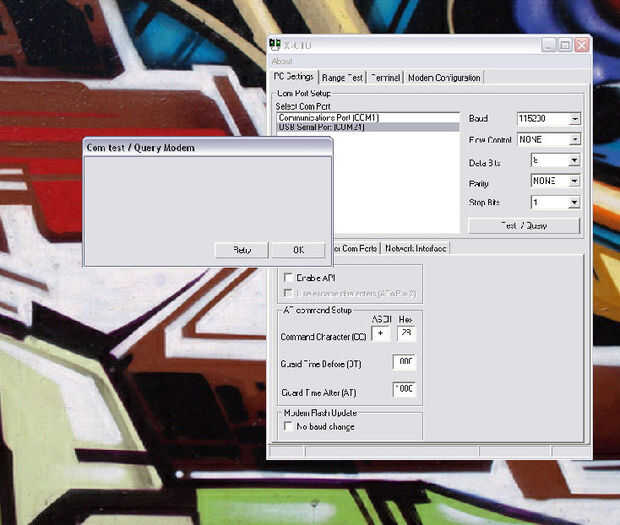The height and width of the screenshot is (525, 620).
Task: Open the Terminal tab
Action: tap(385, 78)
